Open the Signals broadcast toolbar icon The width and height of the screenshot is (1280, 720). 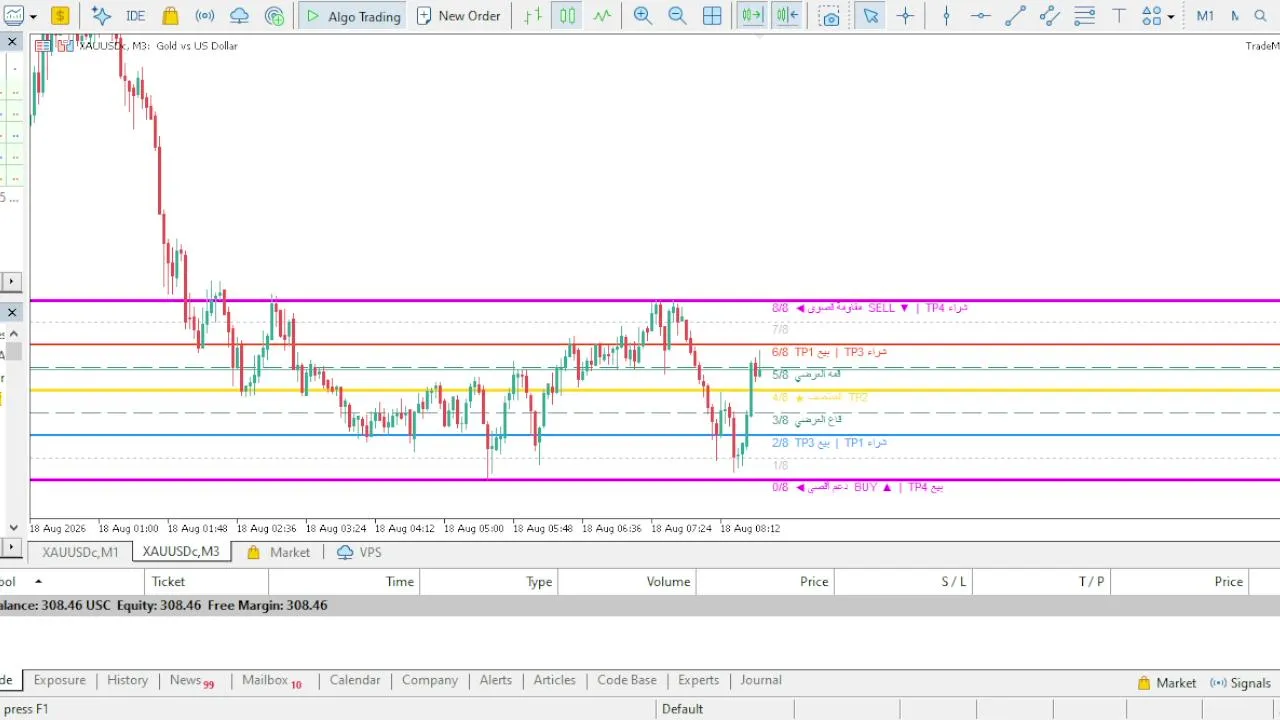[x=205, y=16]
